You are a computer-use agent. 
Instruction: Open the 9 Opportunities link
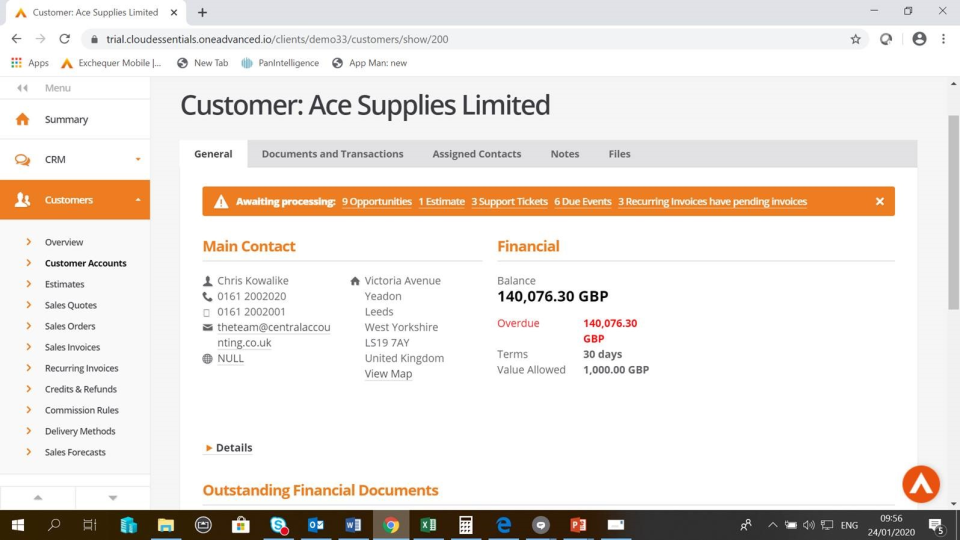[x=377, y=201]
